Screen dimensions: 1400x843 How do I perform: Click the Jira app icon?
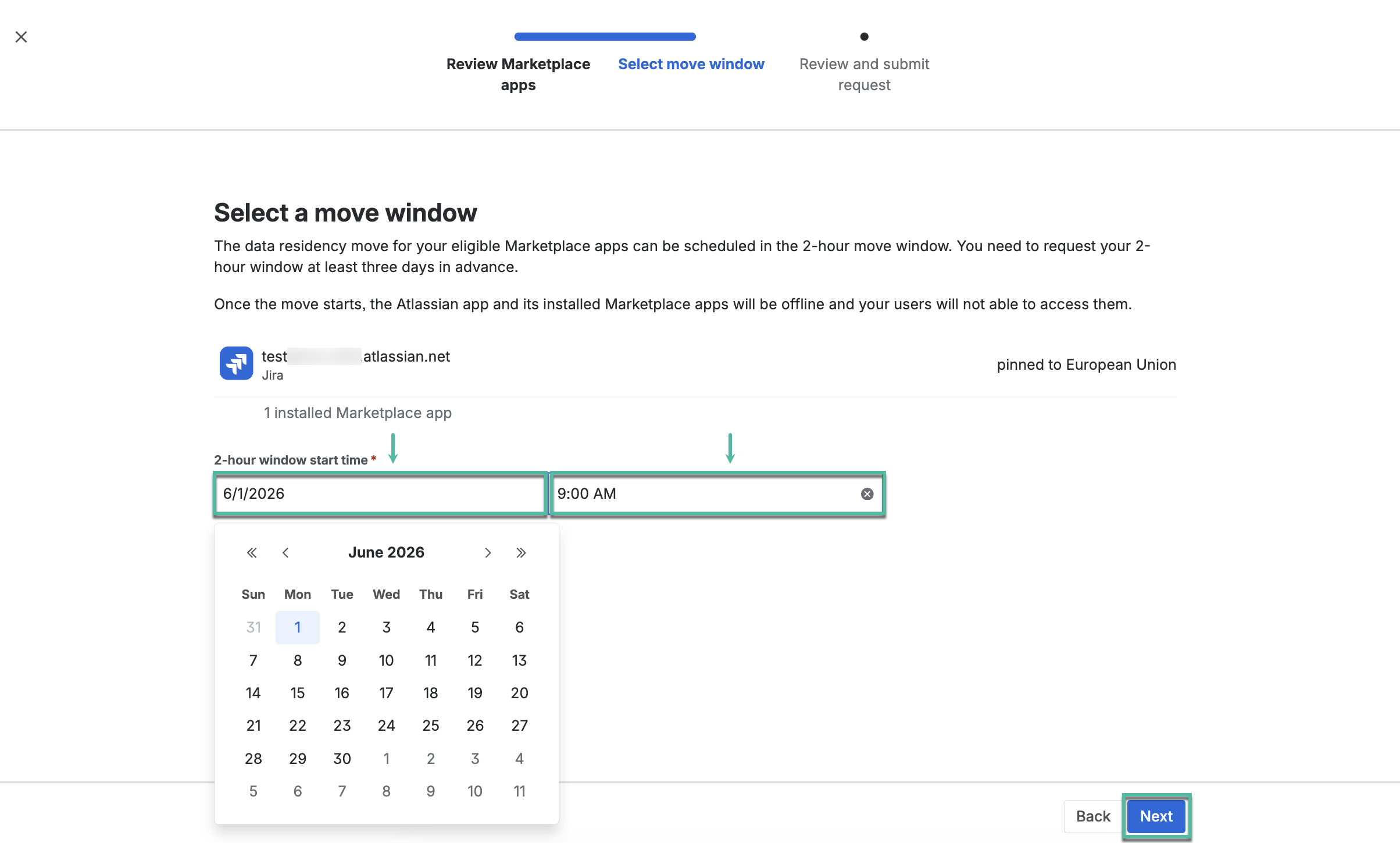(x=236, y=363)
